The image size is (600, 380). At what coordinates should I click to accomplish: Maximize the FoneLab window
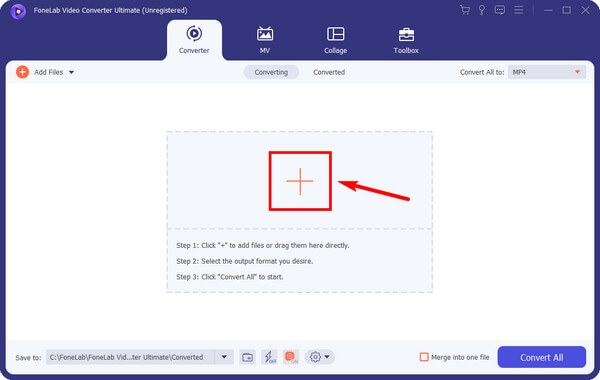click(567, 10)
